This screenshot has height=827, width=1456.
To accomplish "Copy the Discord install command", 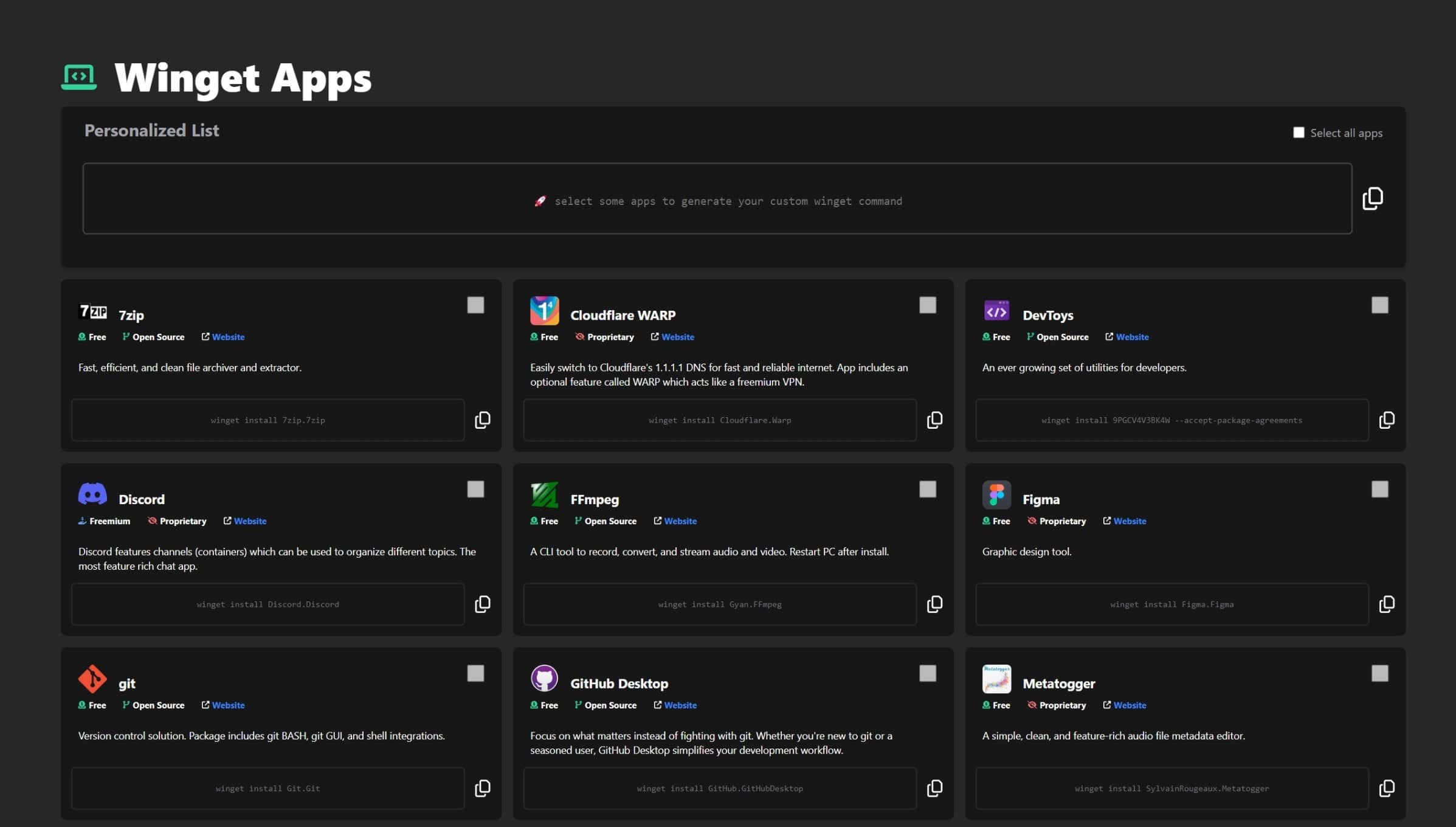I will (x=483, y=604).
